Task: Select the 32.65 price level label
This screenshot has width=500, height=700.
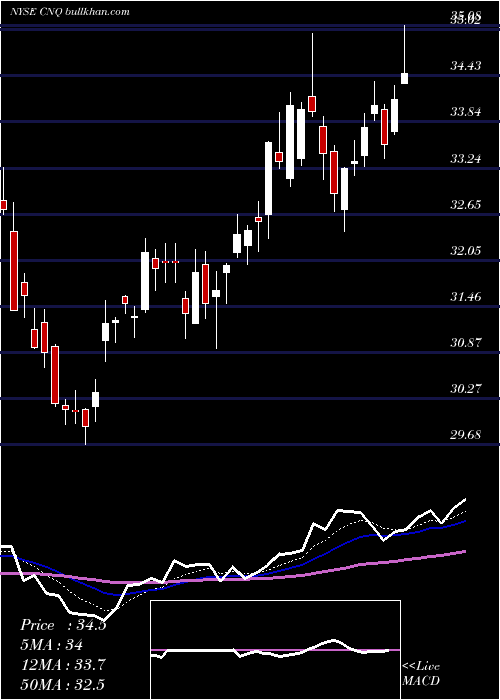Action: pos(466,205)
